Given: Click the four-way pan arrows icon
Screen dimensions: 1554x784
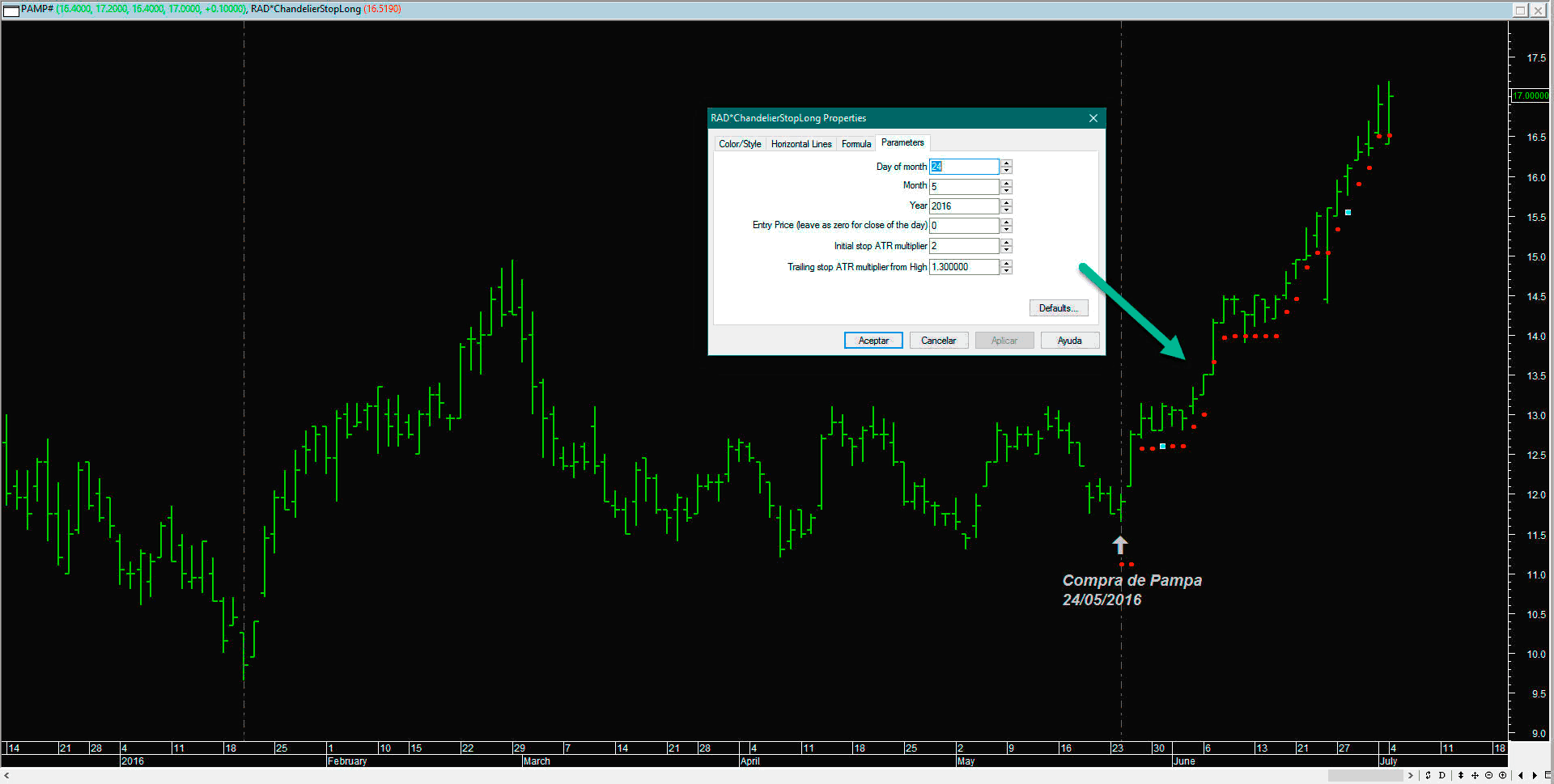Looking at the screenshot, I should pyautogui.click(x=1475, y=775).
